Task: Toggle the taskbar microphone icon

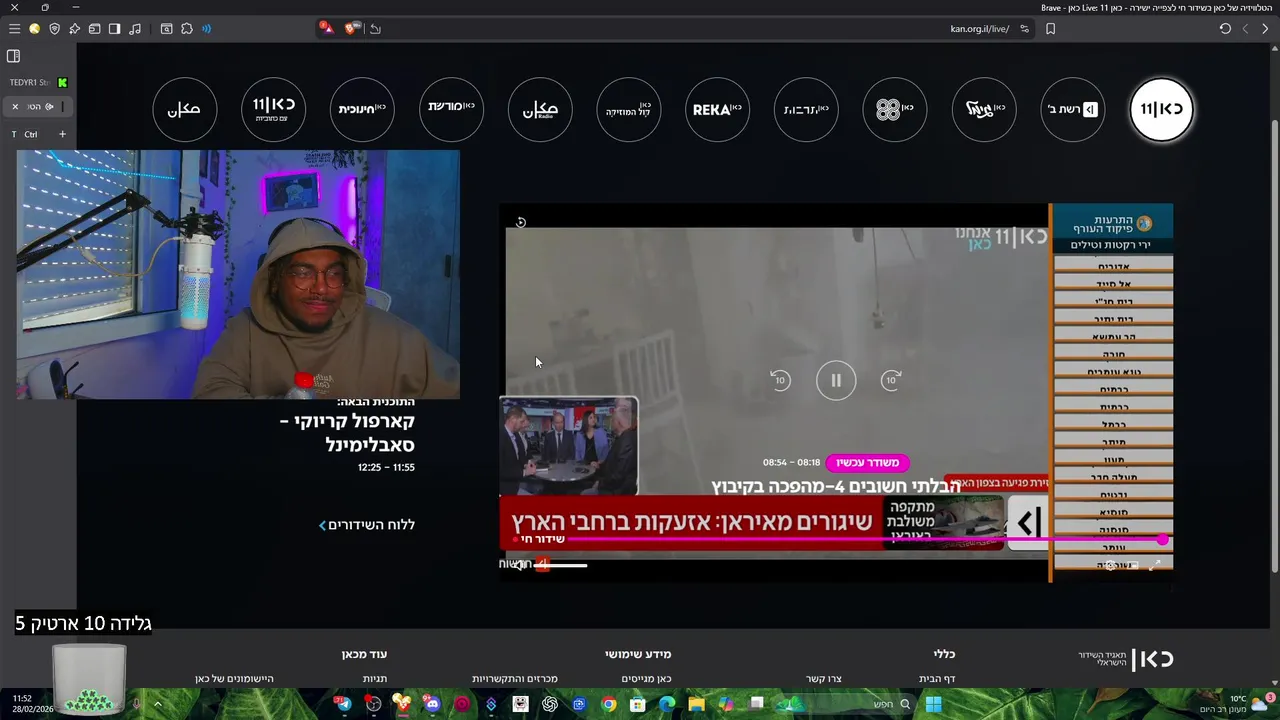Action: (137, 704)
